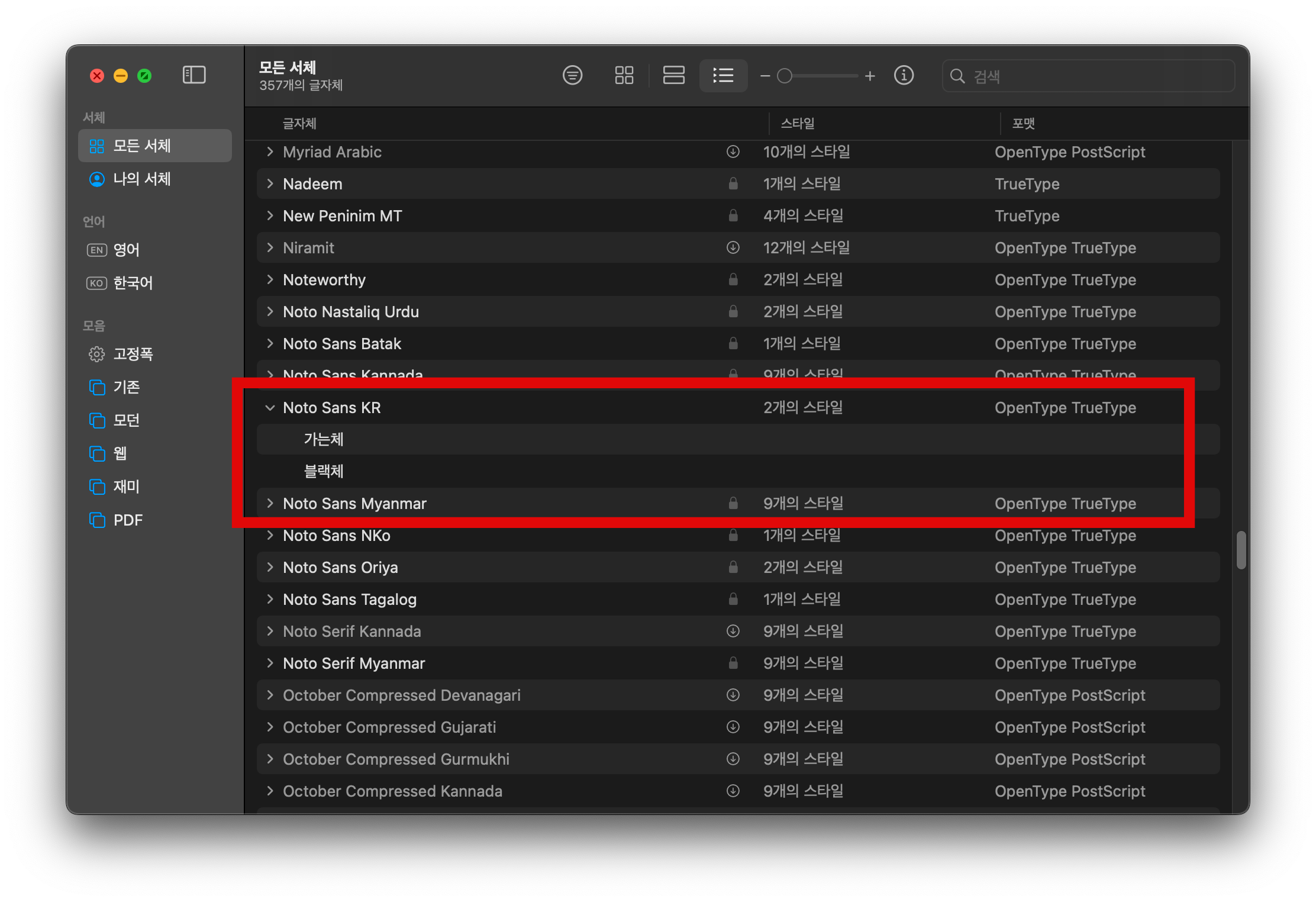Toggle the sidebar panel icon
1316x902 pixels.
coord(194,75)
